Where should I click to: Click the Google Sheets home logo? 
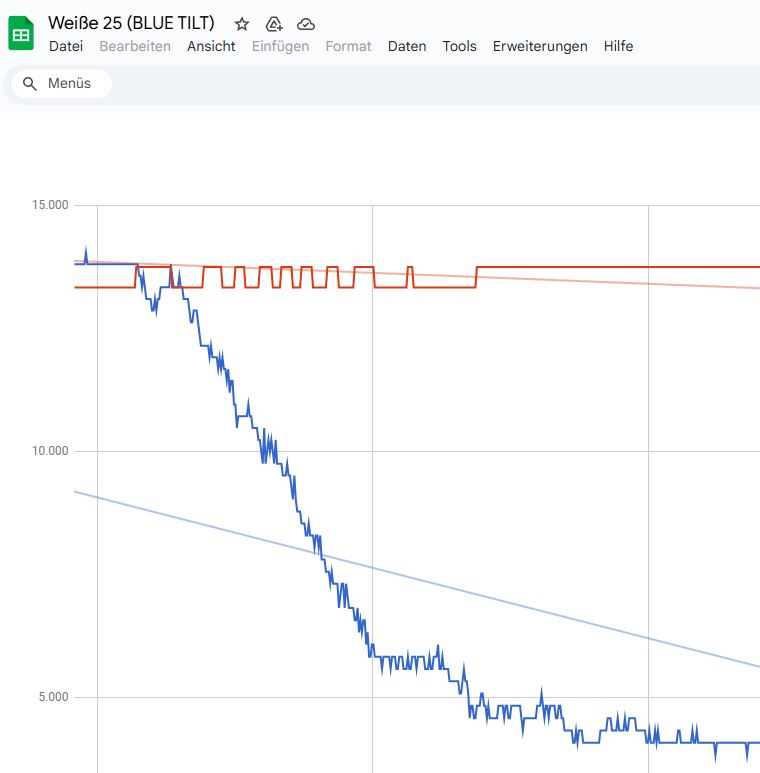tap(21, 34)
